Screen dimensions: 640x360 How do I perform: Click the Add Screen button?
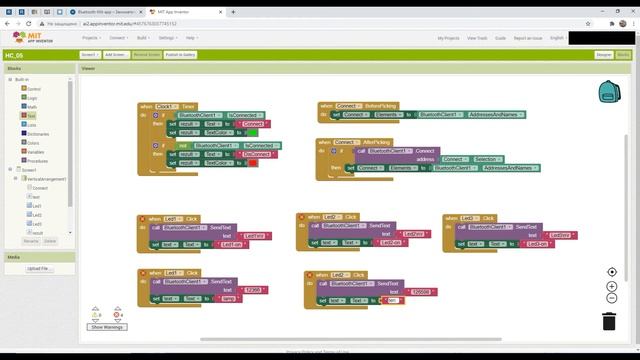(x=116, y=55)
